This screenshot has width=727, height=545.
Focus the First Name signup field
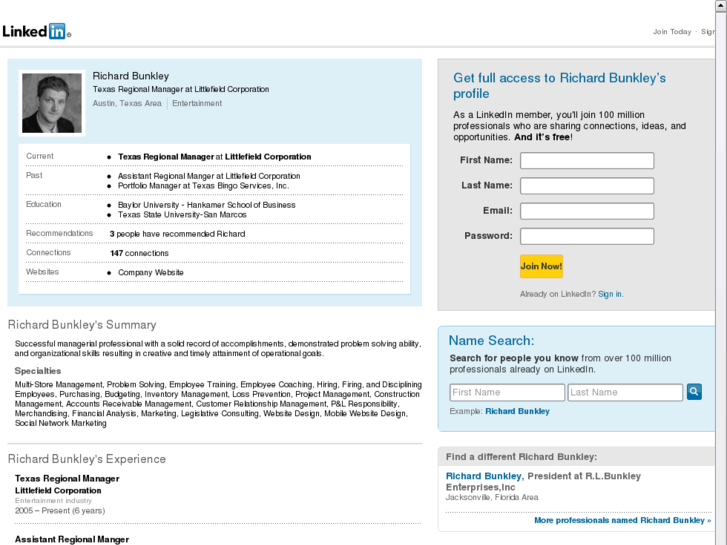pyautogui.click(x=587, y=160)
